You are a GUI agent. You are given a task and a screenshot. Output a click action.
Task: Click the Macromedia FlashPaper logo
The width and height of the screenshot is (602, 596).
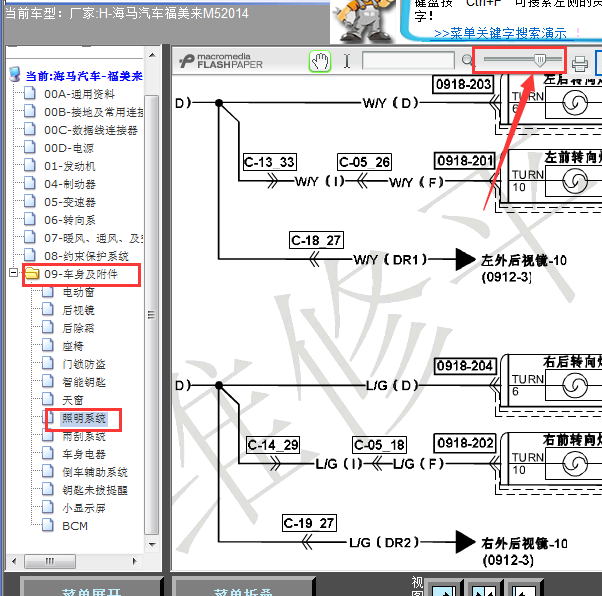click(221, 61)
